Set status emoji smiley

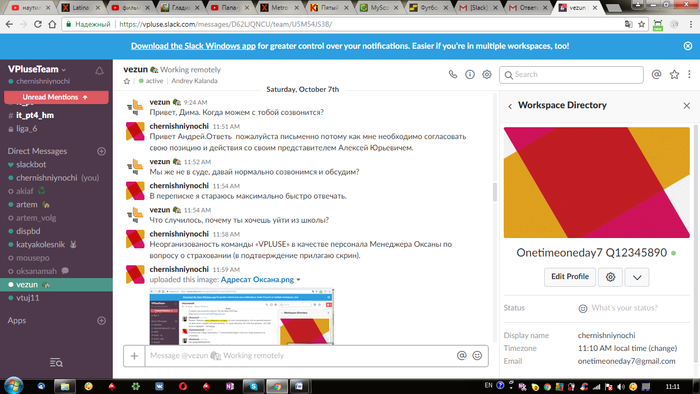click(583, 308)
